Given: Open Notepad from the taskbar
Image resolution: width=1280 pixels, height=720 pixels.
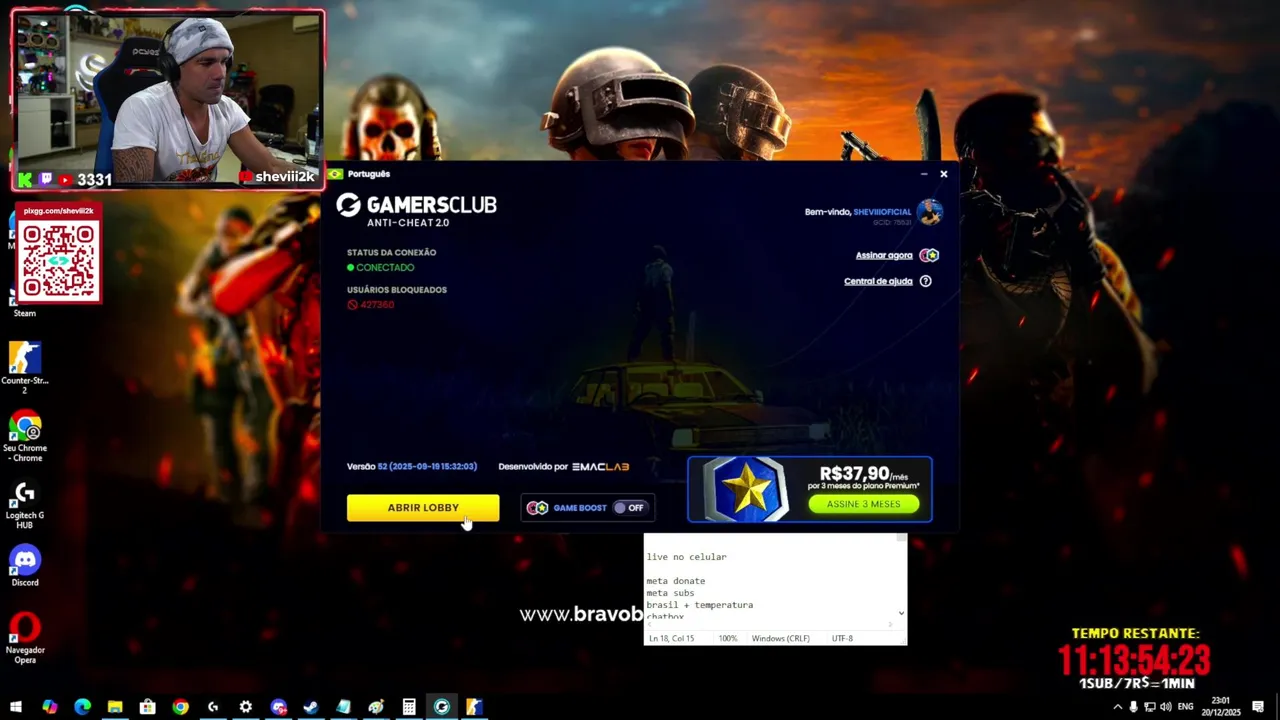Looking at the screenshot, I should click(x=343, y=707).
